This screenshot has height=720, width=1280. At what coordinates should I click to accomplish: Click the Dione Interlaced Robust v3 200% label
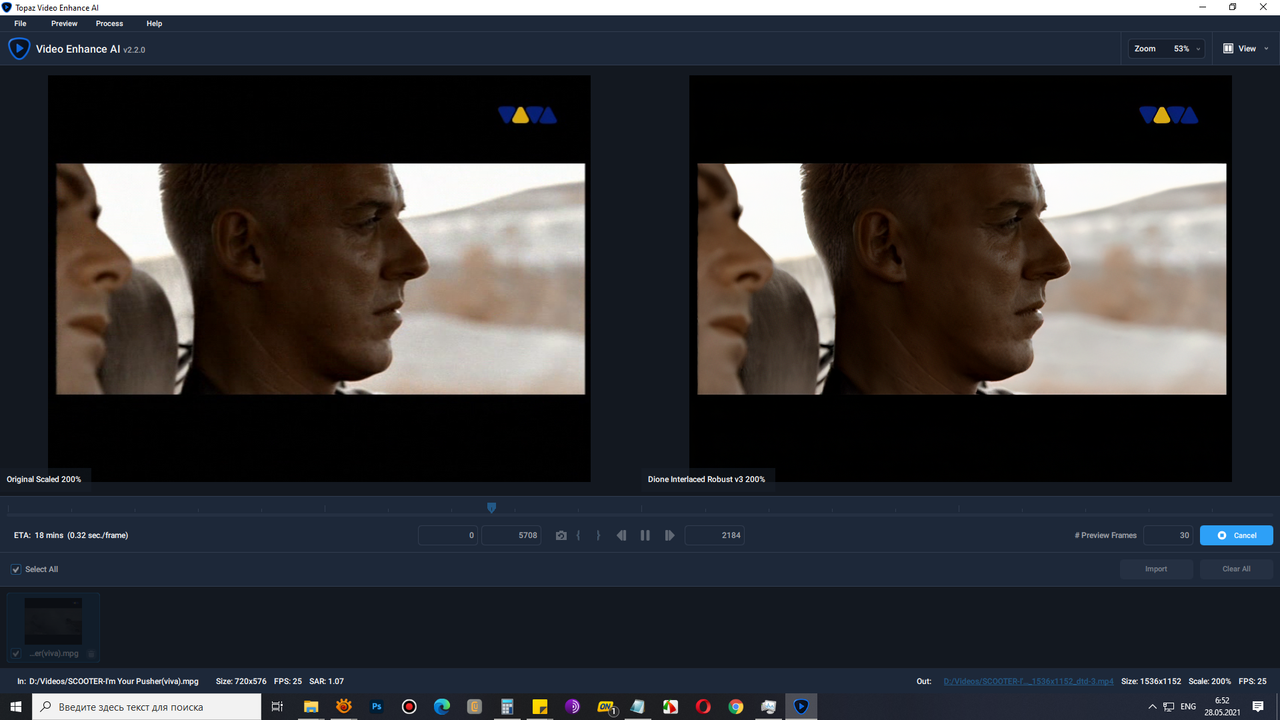coord(706,480)
